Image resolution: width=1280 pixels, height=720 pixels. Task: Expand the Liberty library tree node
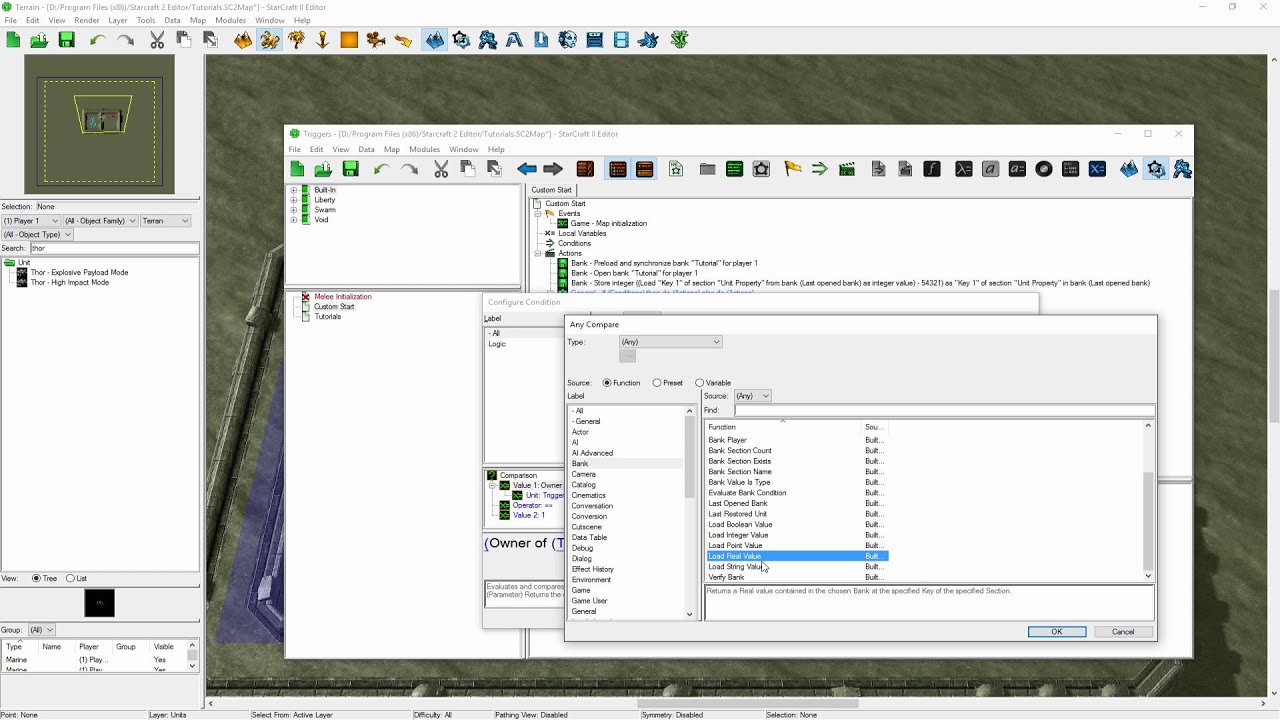pos(294,200)
